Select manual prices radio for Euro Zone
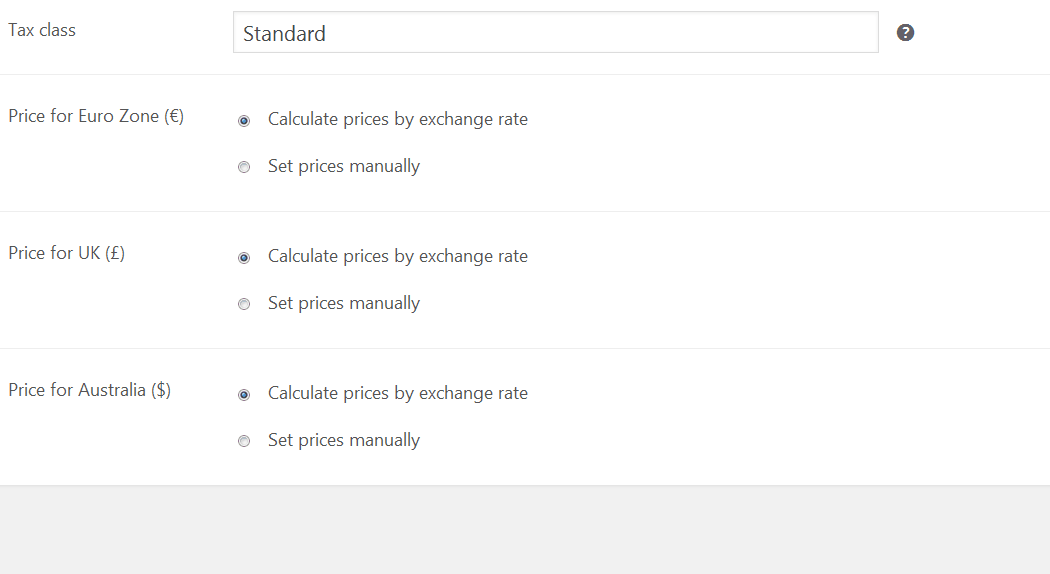 tap(244, 168)
